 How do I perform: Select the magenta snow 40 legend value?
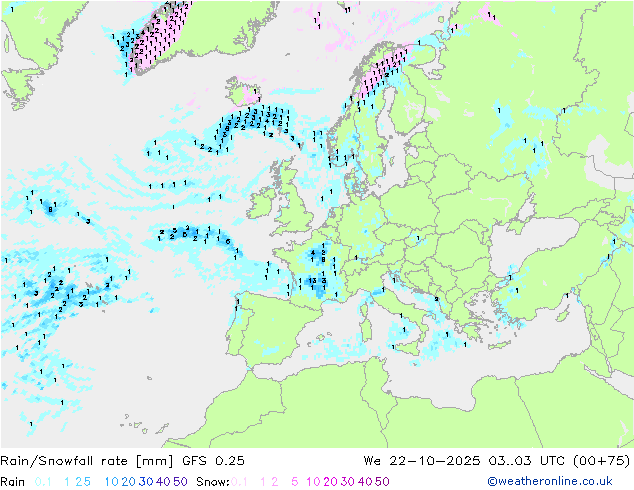[x=365, y=482]
